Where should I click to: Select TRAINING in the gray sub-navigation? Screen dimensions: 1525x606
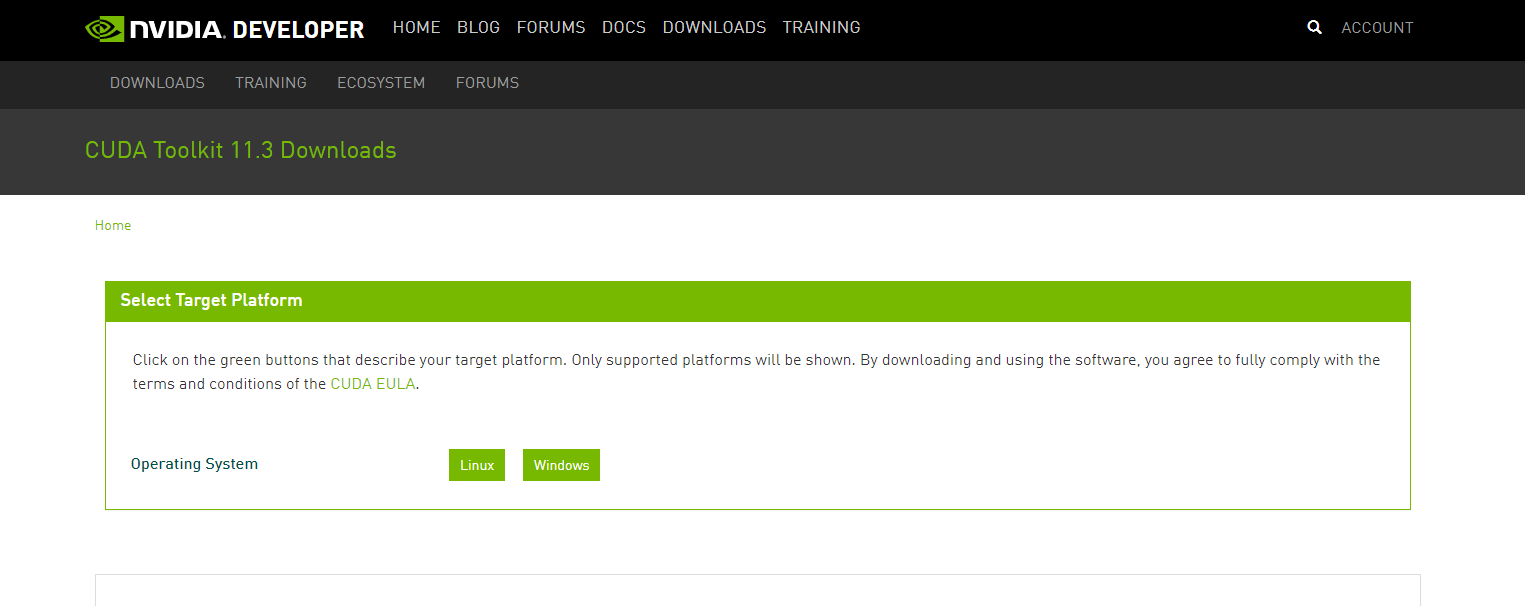271,83
